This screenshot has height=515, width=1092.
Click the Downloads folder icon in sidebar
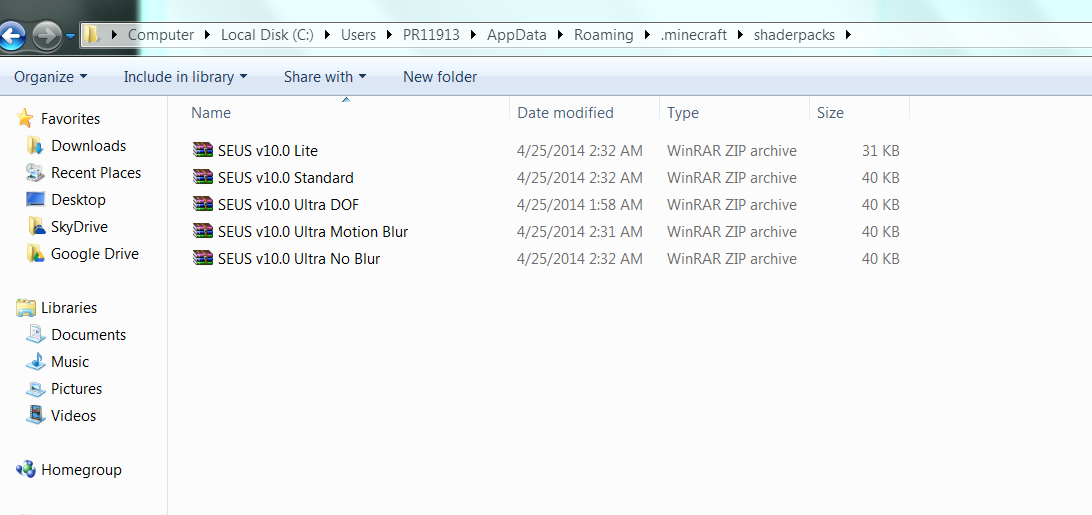point(36,145)
